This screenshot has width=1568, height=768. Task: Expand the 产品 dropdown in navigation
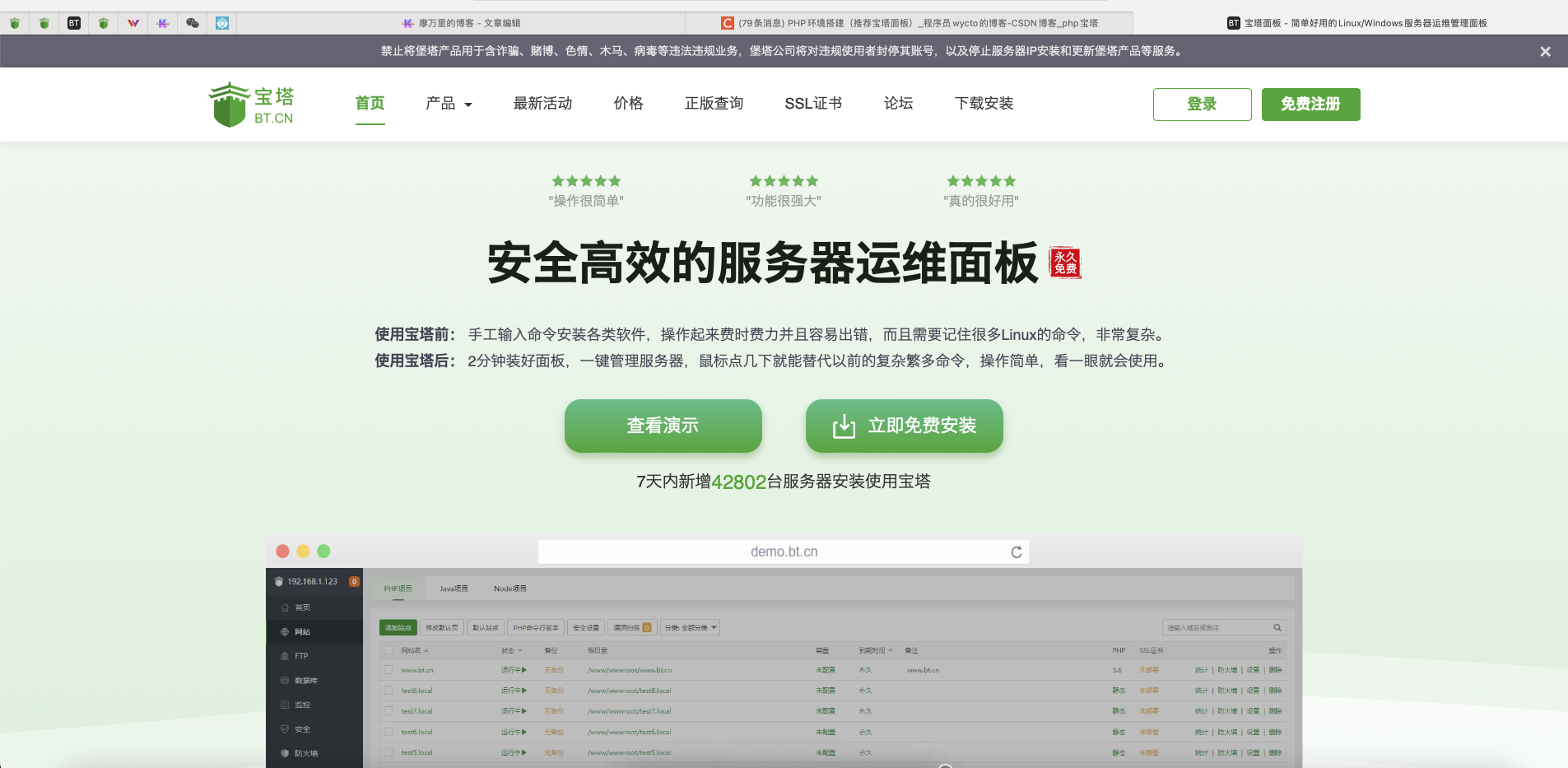point(449,104)
